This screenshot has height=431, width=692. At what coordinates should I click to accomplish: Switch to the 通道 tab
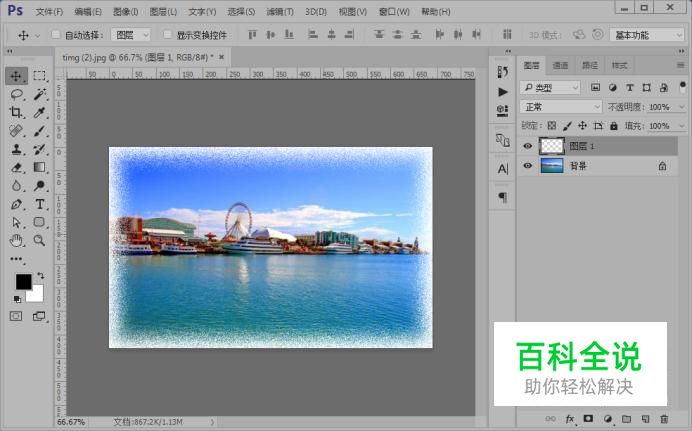tap(561, 65)
